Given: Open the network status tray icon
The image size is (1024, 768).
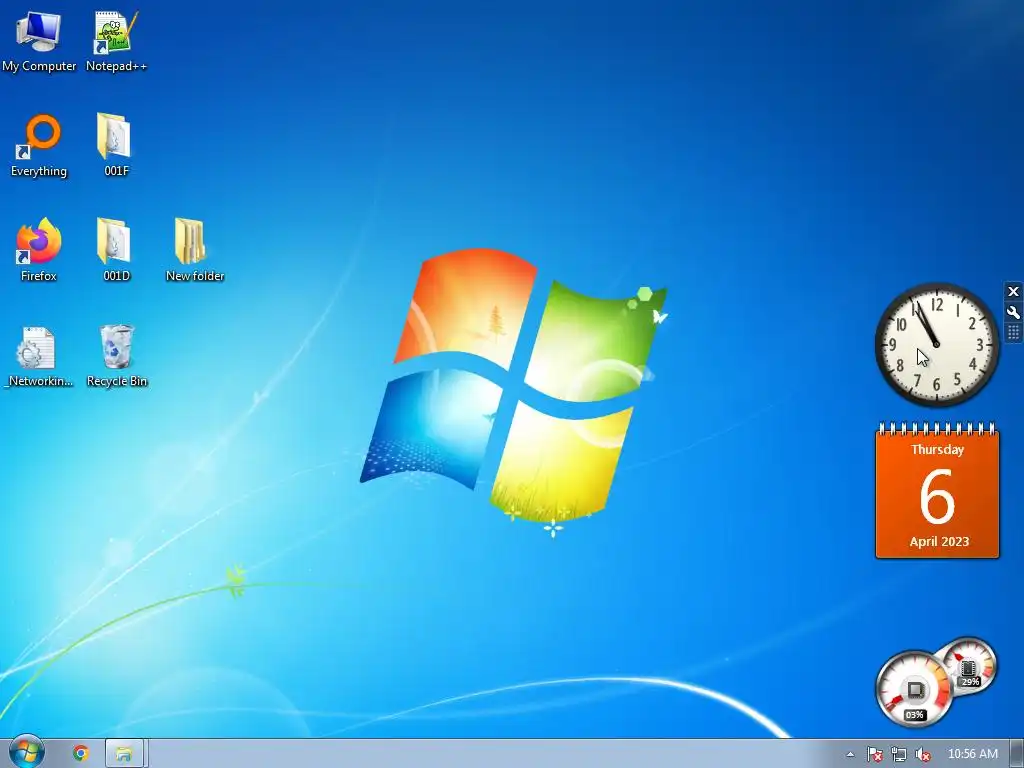Looking at the screenshot, I should [x=899, y=754].
